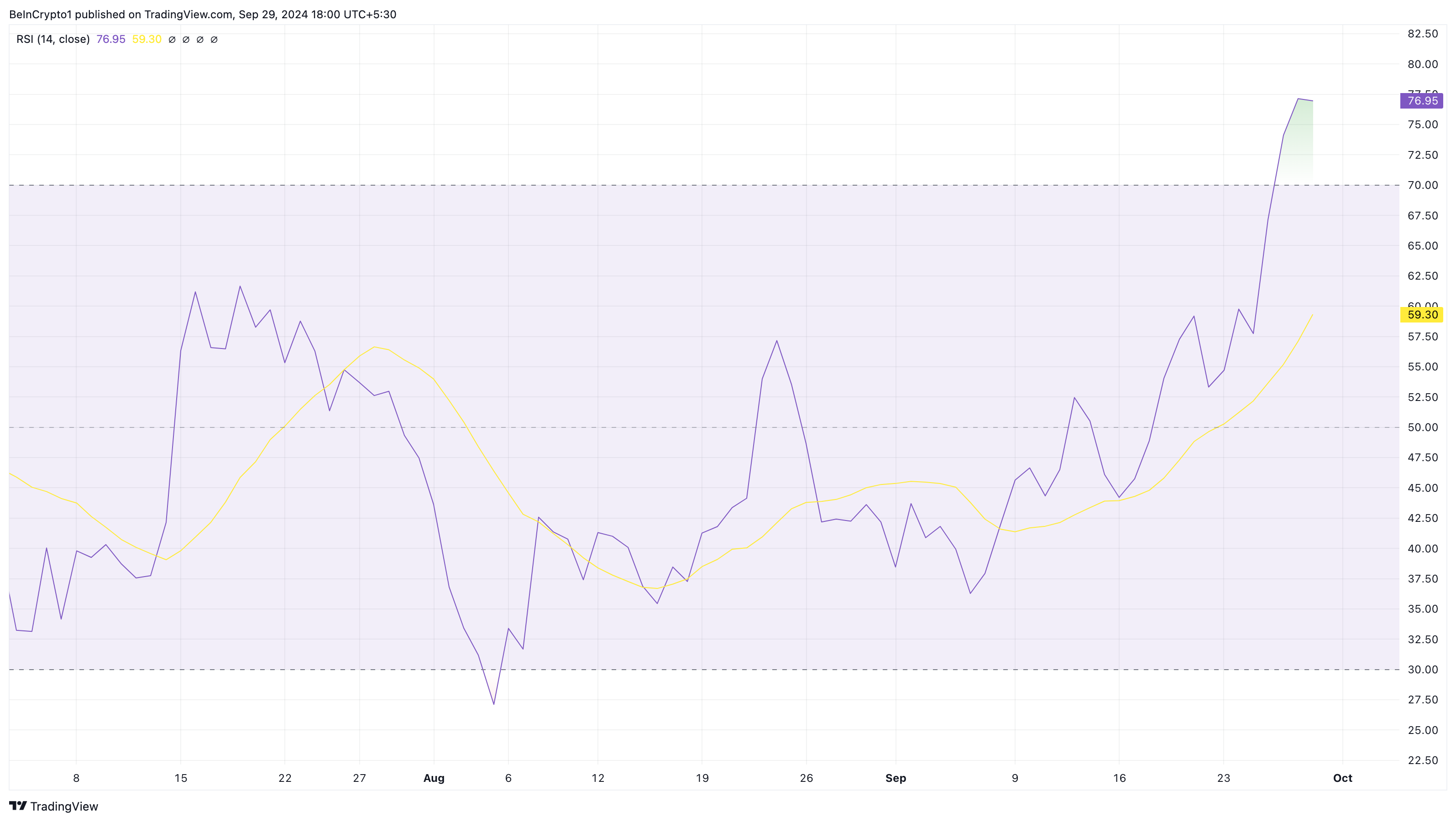Click the 50.00 level on price scale
This screenshot has width=1456, height=822.
[1422, 427]
